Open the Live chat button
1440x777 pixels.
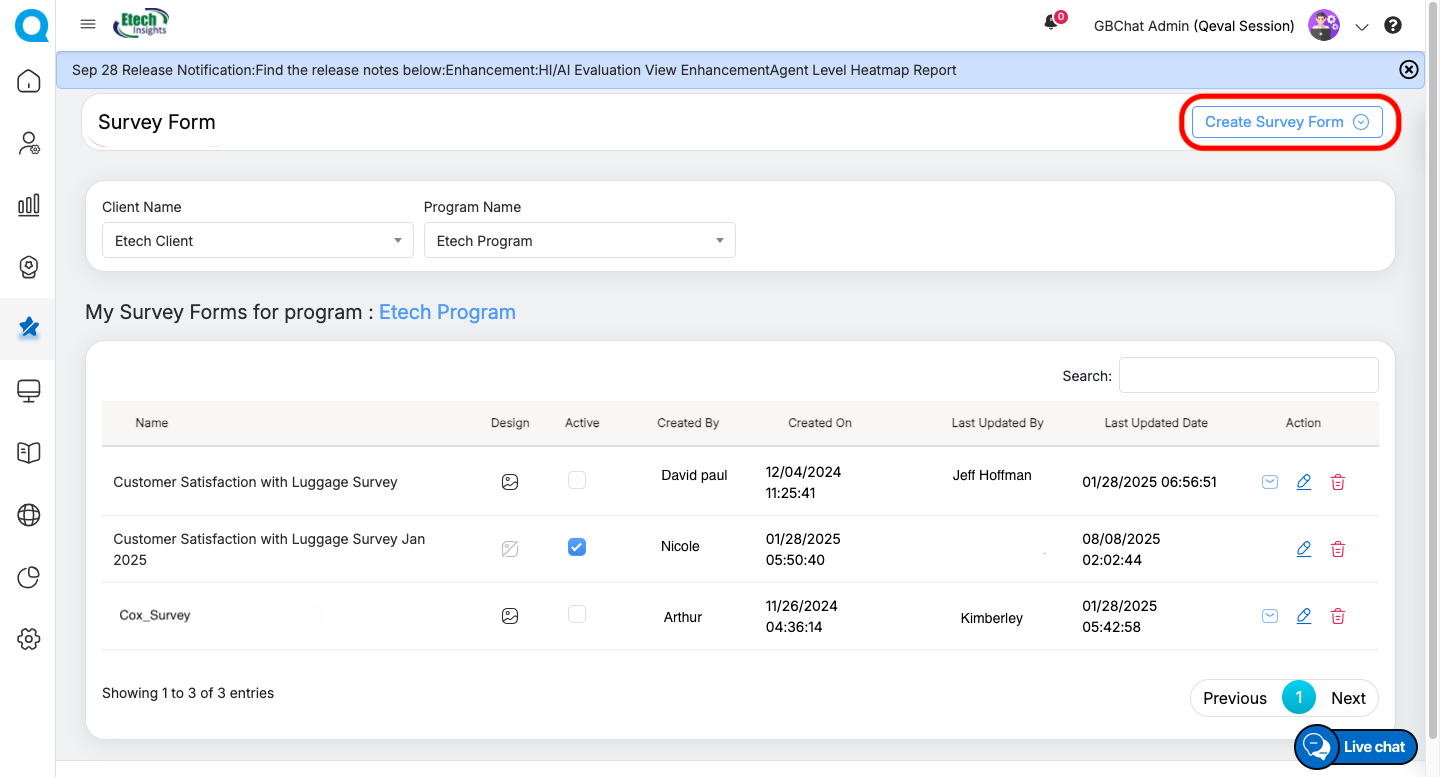(1357, 747)
